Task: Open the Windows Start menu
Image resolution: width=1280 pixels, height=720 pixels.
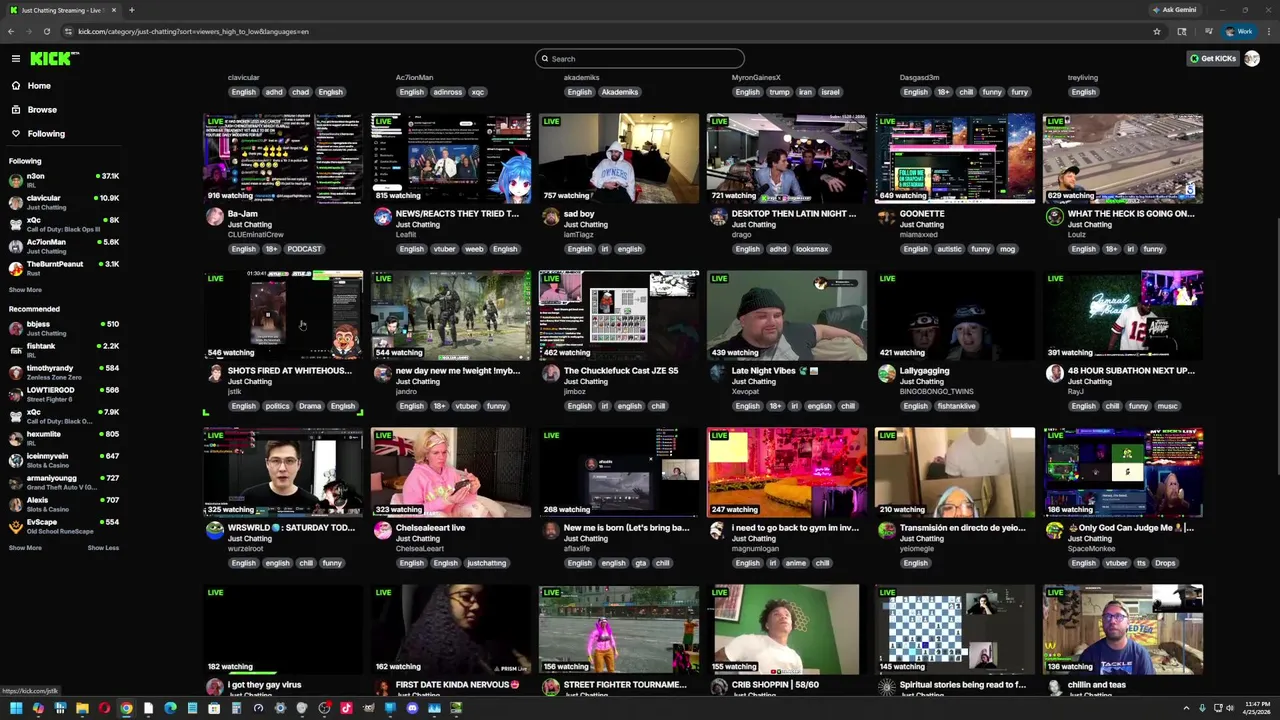Action: pyautogui.click(x=16, y=708)
